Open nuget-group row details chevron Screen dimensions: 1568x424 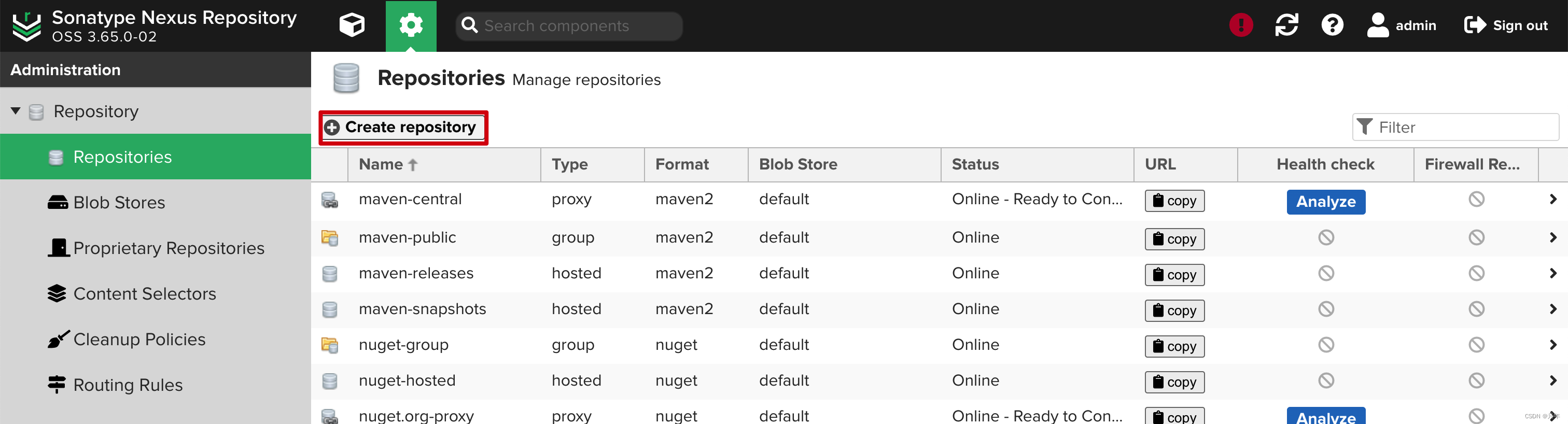click(1552, 345)
